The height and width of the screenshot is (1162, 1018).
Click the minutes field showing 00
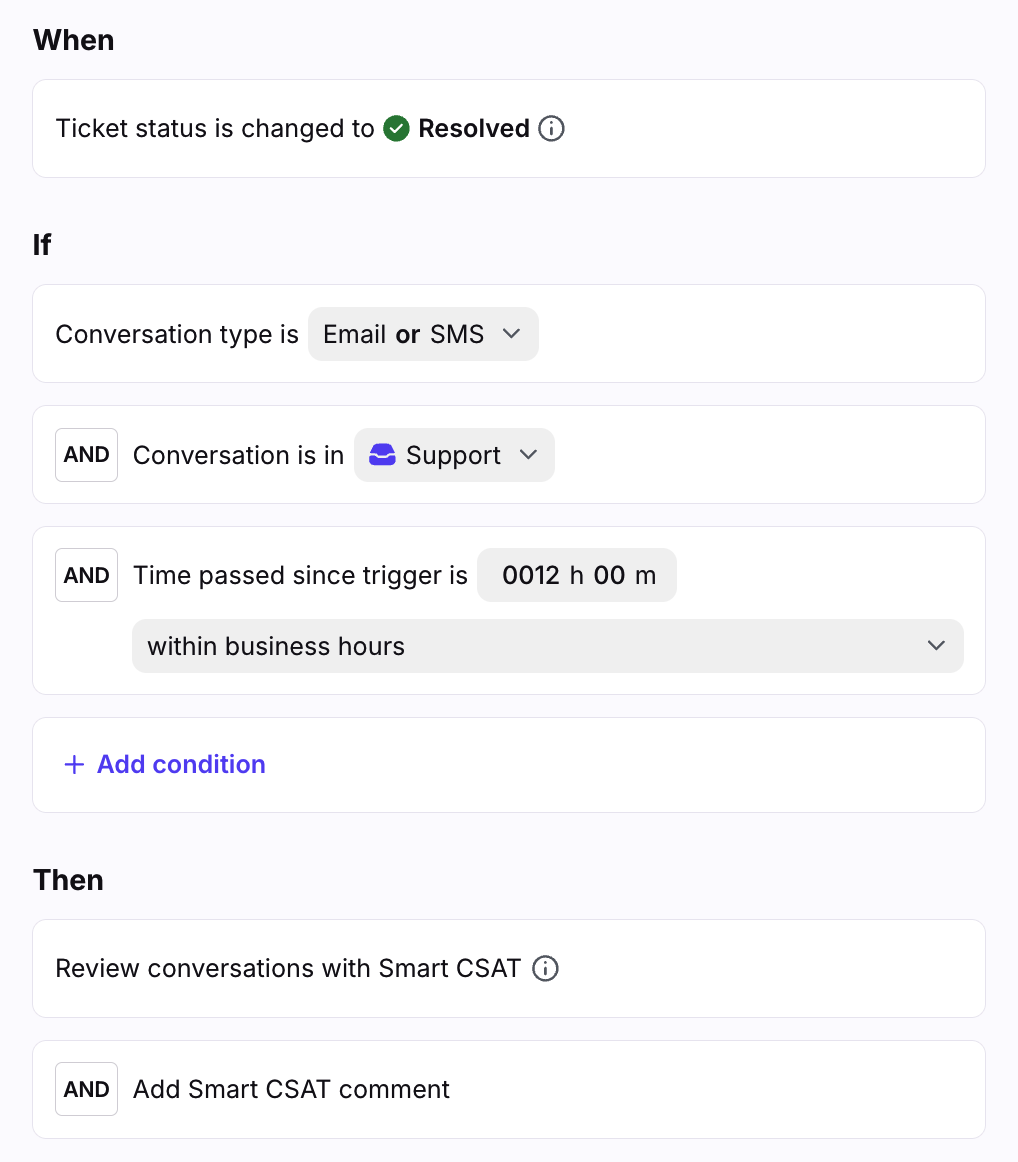coord(609,575)
